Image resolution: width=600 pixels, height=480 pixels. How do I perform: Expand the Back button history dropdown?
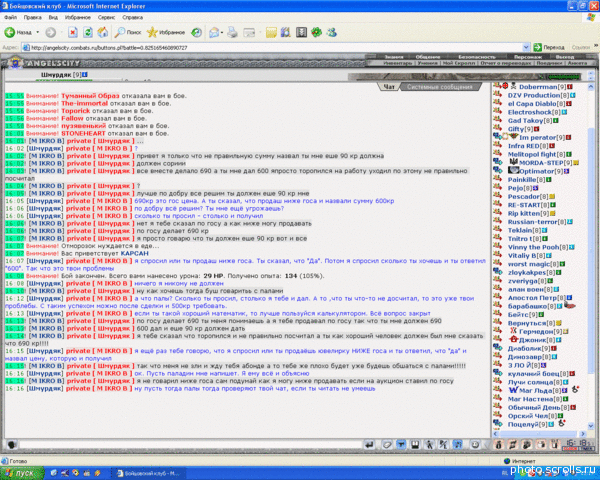click(38, 33)
